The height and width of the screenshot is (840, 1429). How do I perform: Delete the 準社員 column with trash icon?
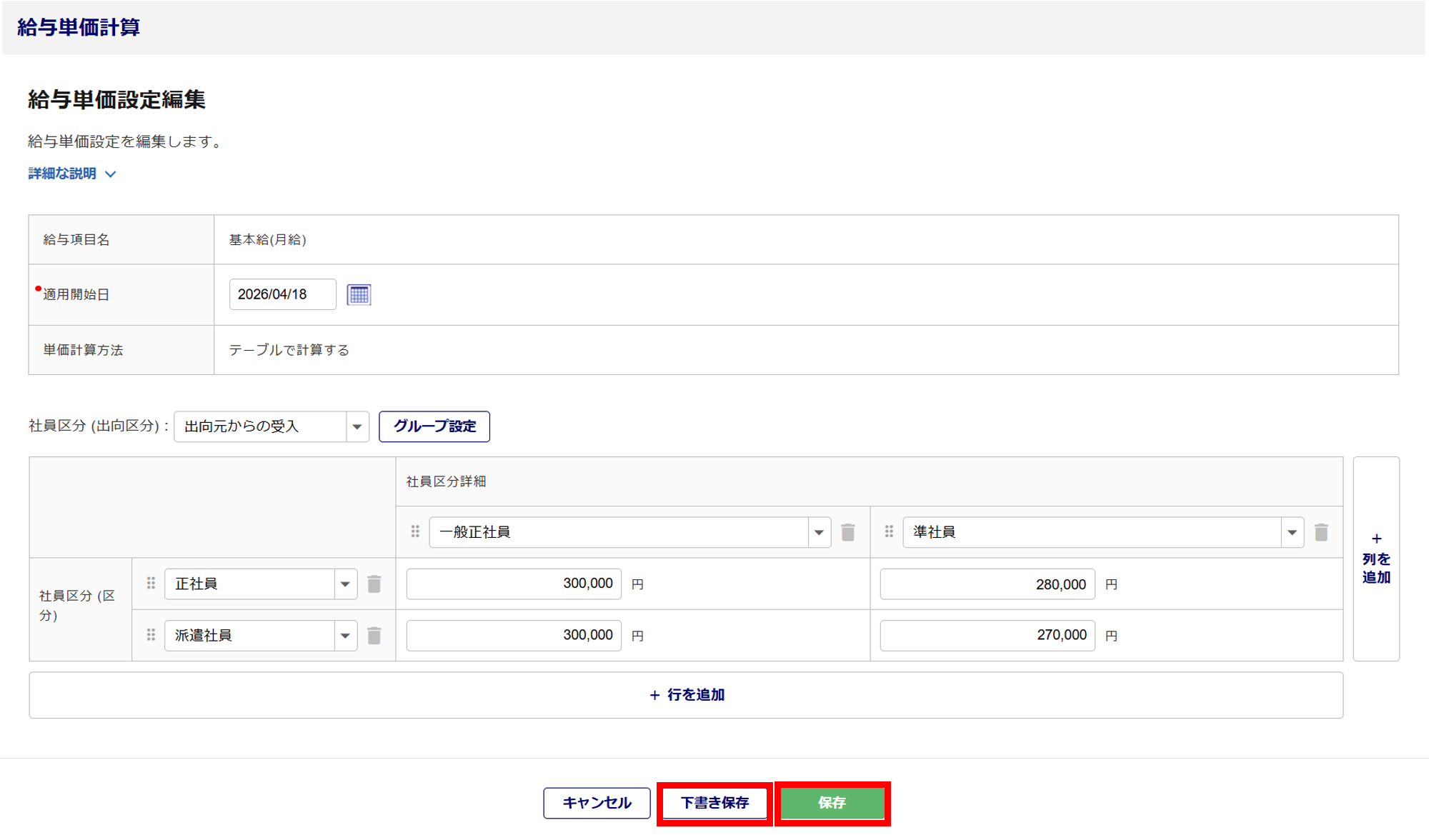[x=1321, y=532]
